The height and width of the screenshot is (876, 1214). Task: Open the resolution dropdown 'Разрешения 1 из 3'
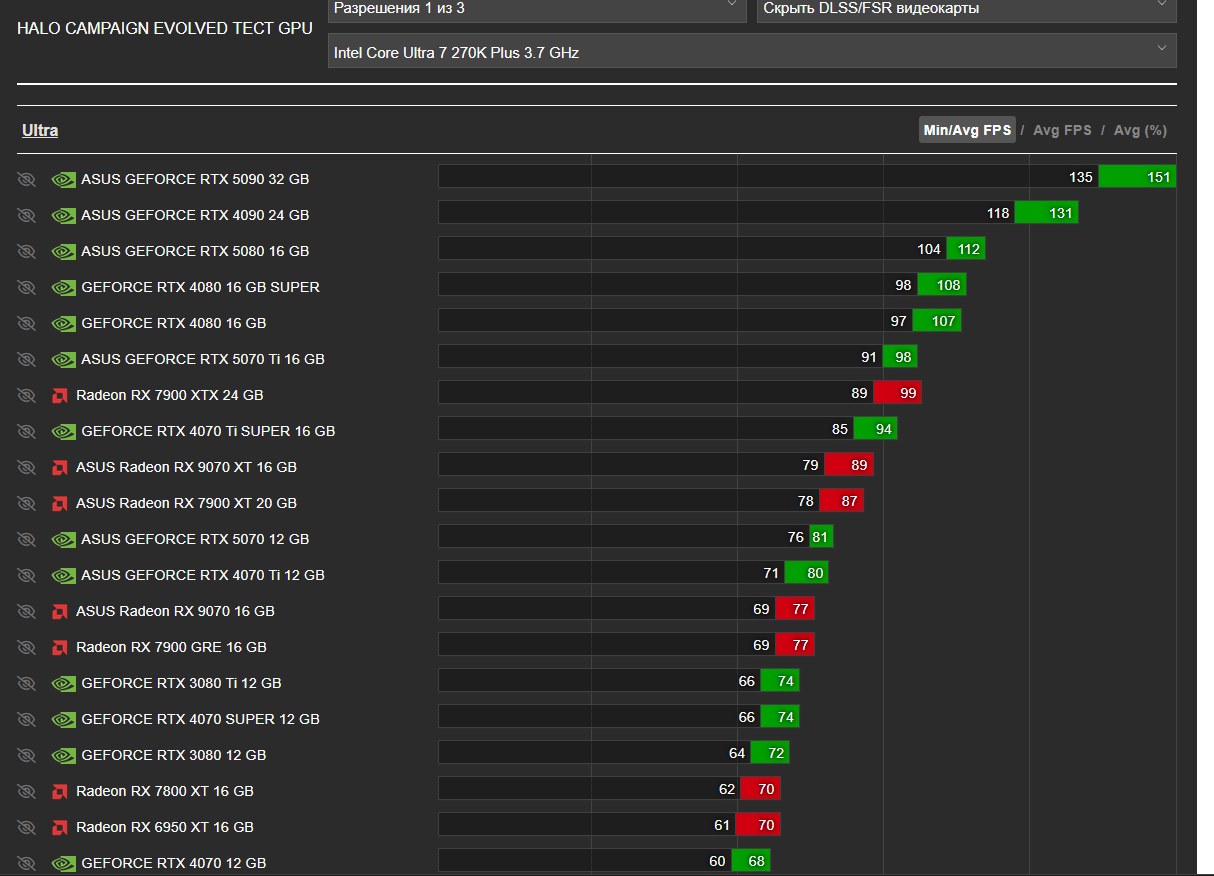point(537,9)
